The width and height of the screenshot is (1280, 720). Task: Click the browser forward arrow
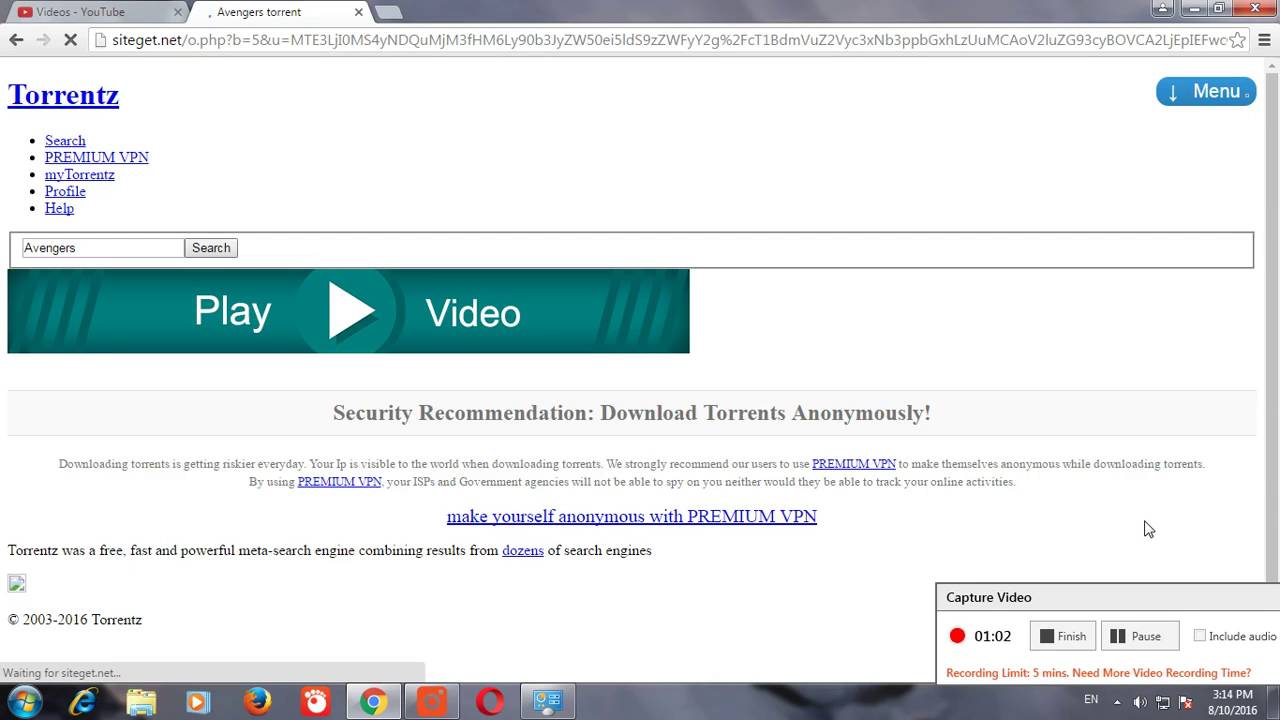point(43,40)
